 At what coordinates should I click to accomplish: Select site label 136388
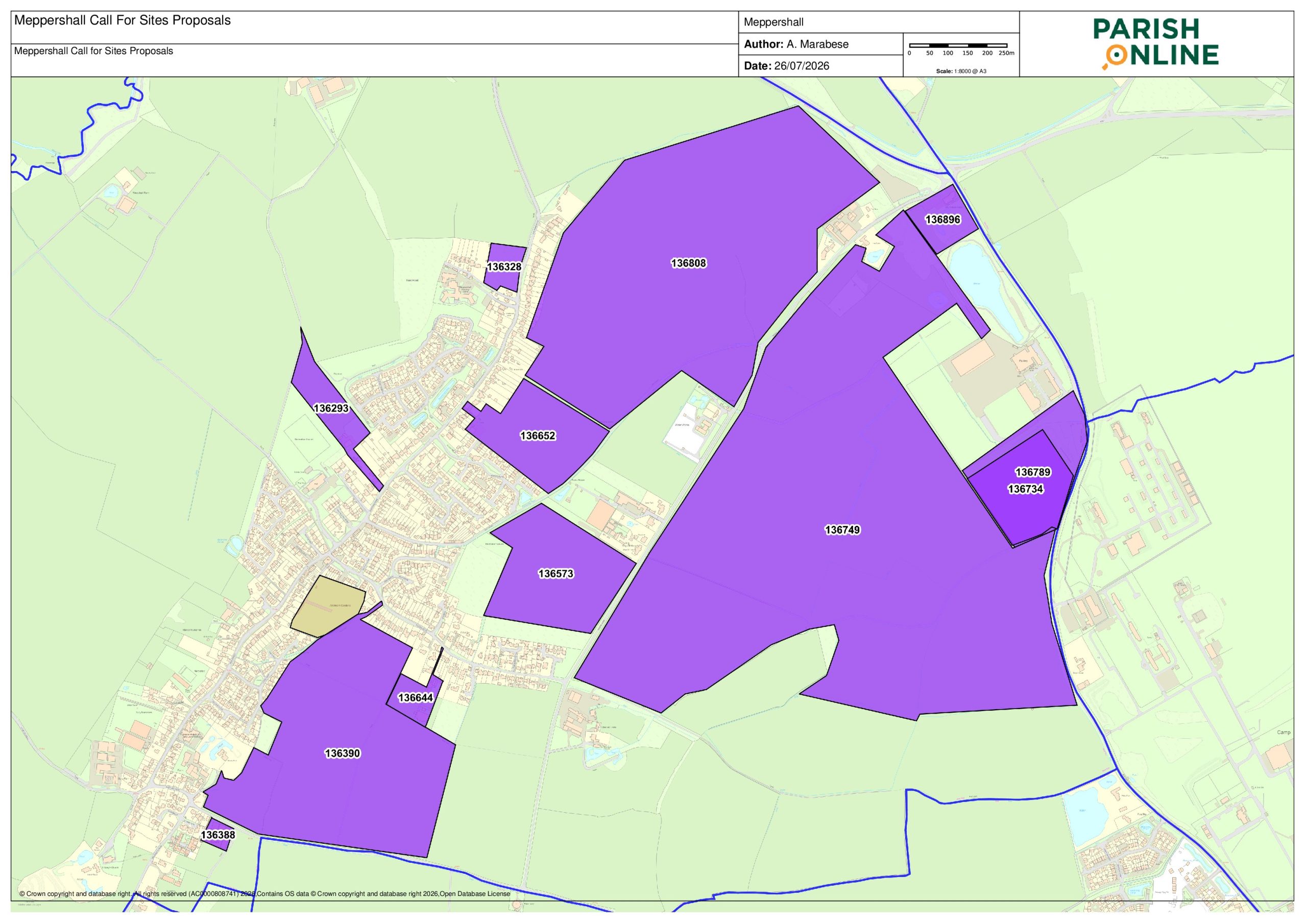(x=217, y=835)
